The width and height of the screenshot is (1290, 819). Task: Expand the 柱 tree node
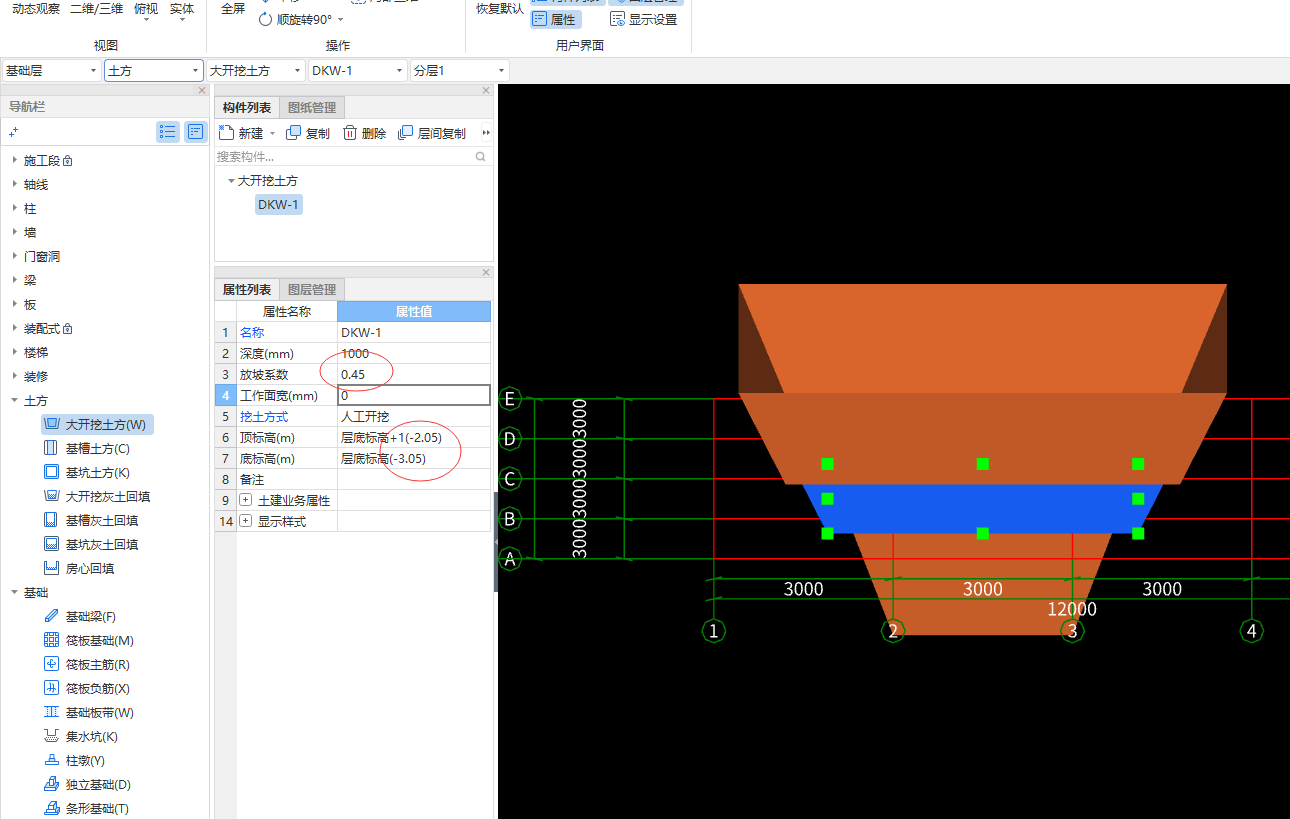[x=14, y=209]
